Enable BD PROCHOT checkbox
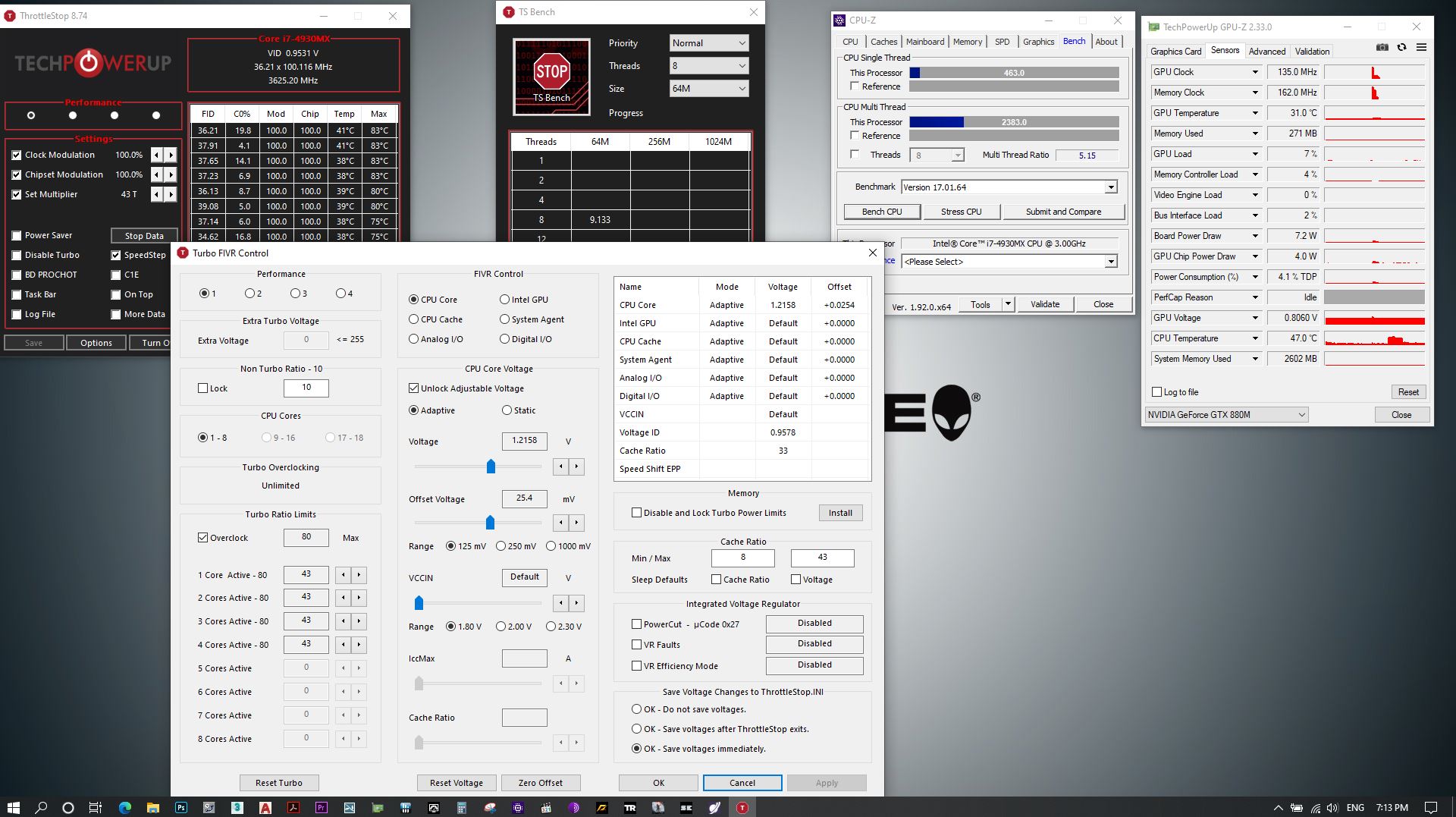The width and height of the screenshot is (1456, 817). [17, 275]
